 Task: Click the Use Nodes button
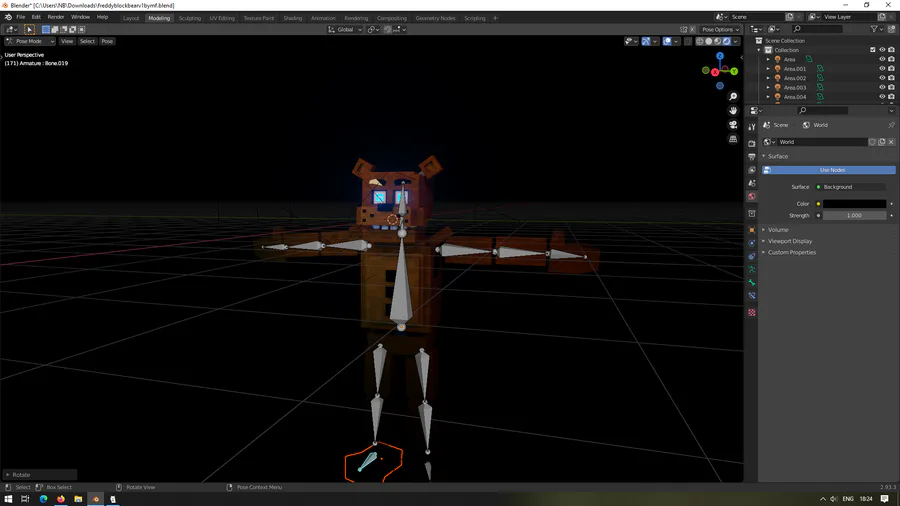(x=829, y=170)
